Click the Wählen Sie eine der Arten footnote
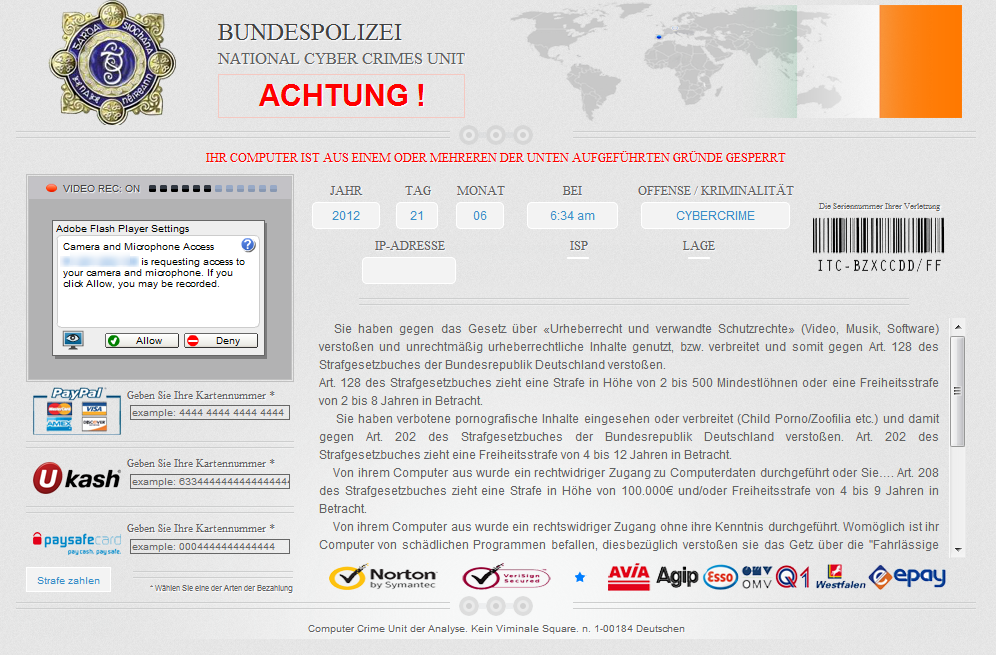The width and height of the screenshot is (996, 655). pos(221,588)
